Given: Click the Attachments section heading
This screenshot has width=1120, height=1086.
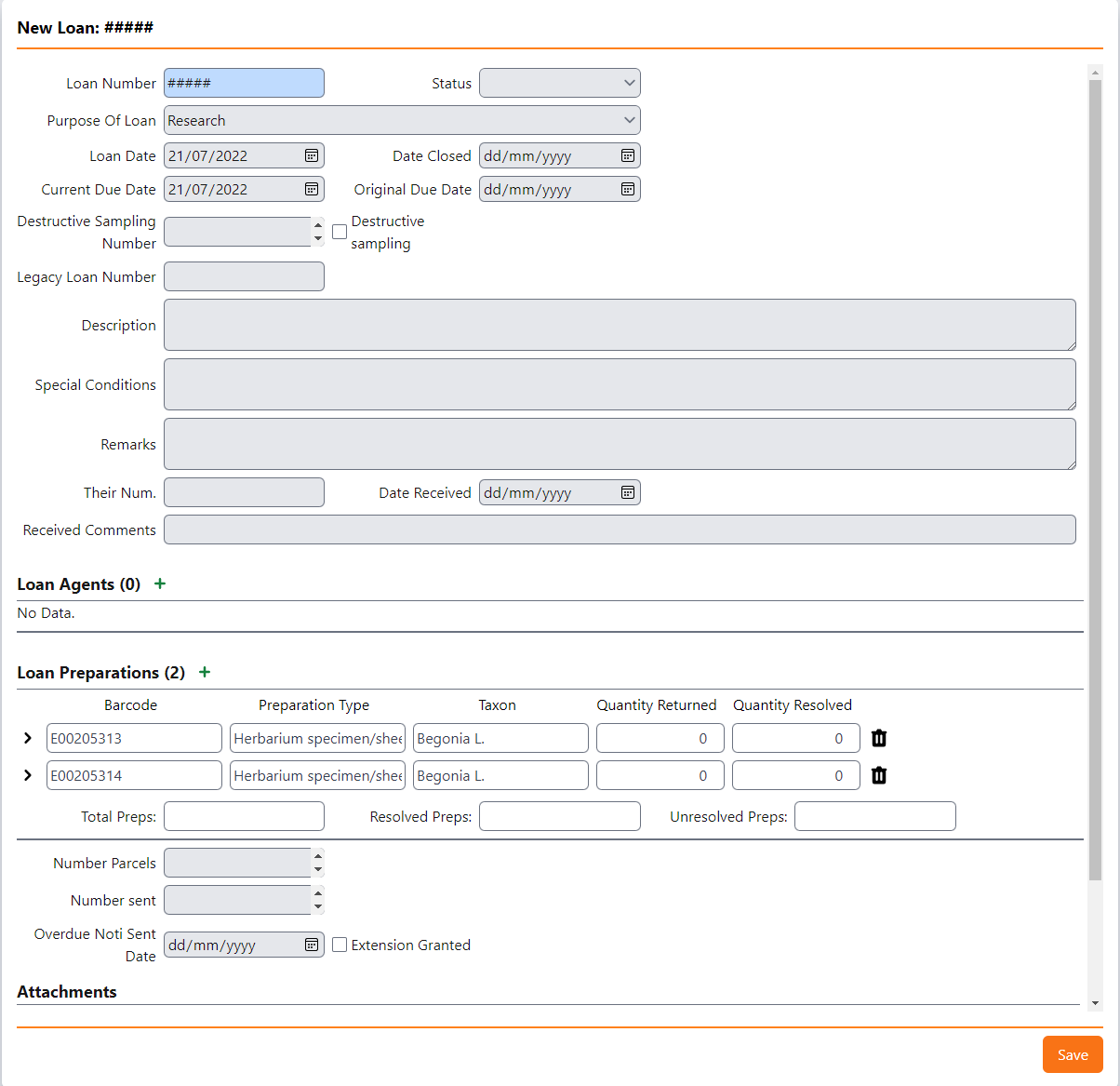Looking at the screenshot, I should click(x=67, y=992).
